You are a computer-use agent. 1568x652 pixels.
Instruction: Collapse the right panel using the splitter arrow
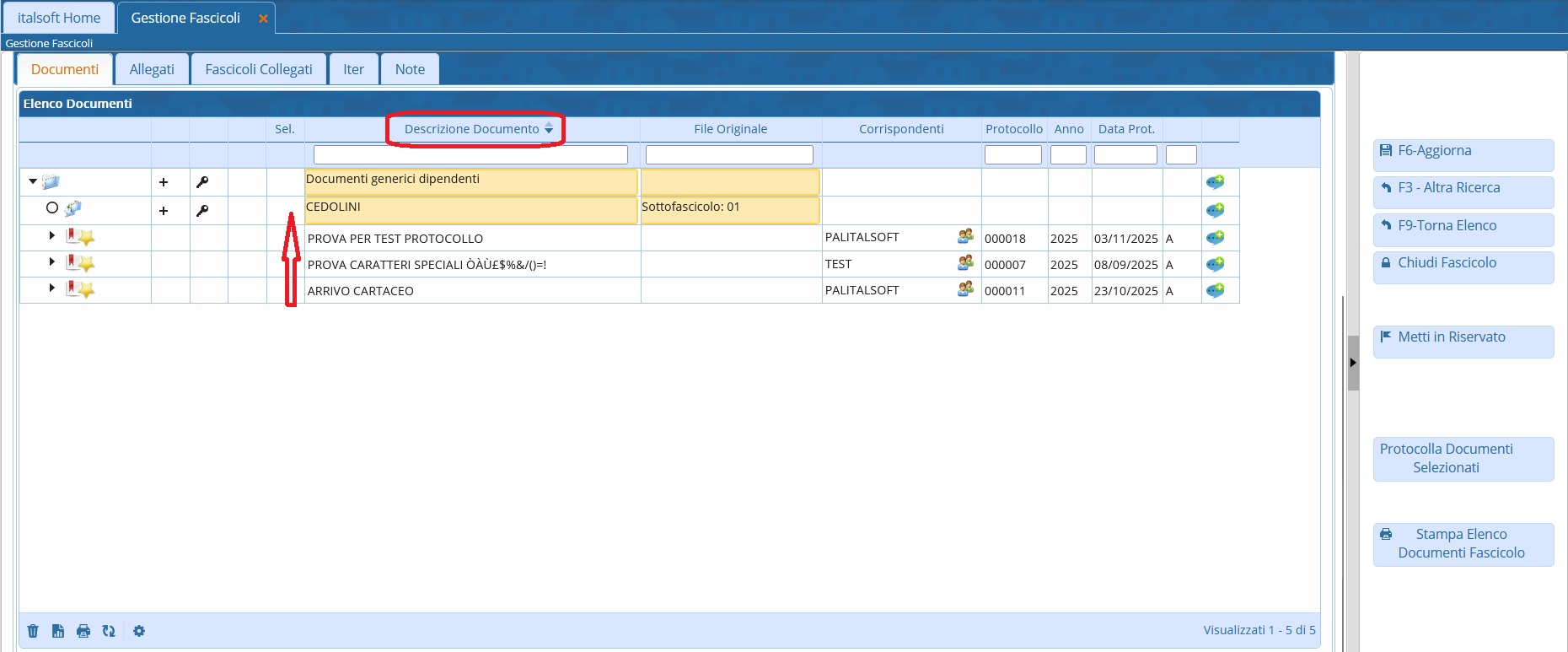coord(1353,363)
